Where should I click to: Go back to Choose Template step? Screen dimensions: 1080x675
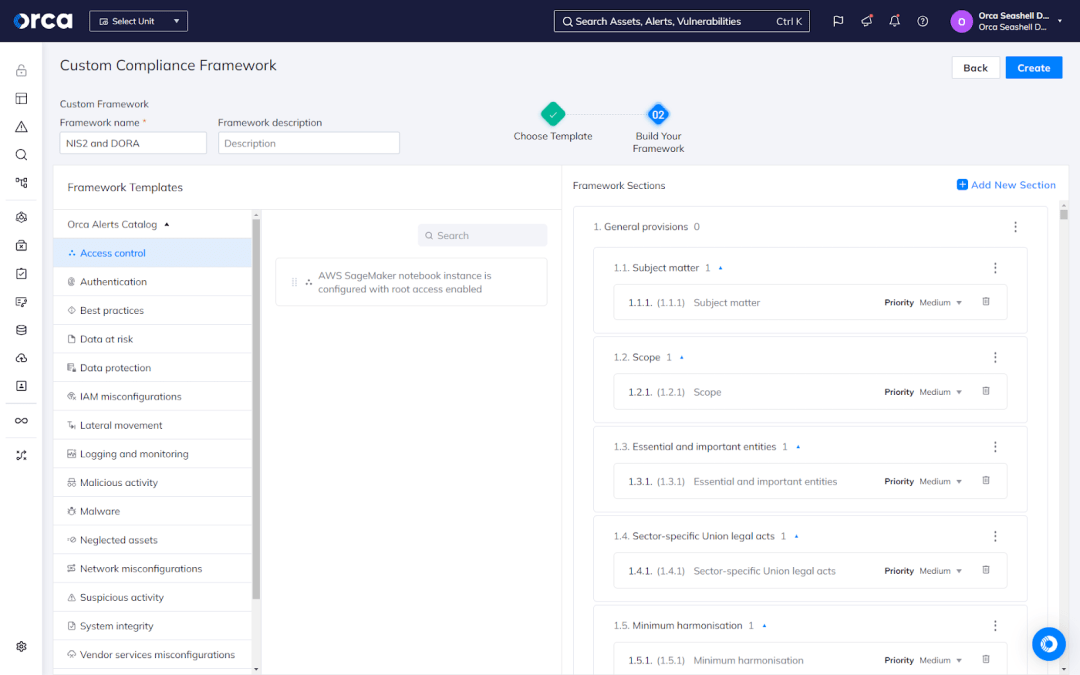point(553,114)
